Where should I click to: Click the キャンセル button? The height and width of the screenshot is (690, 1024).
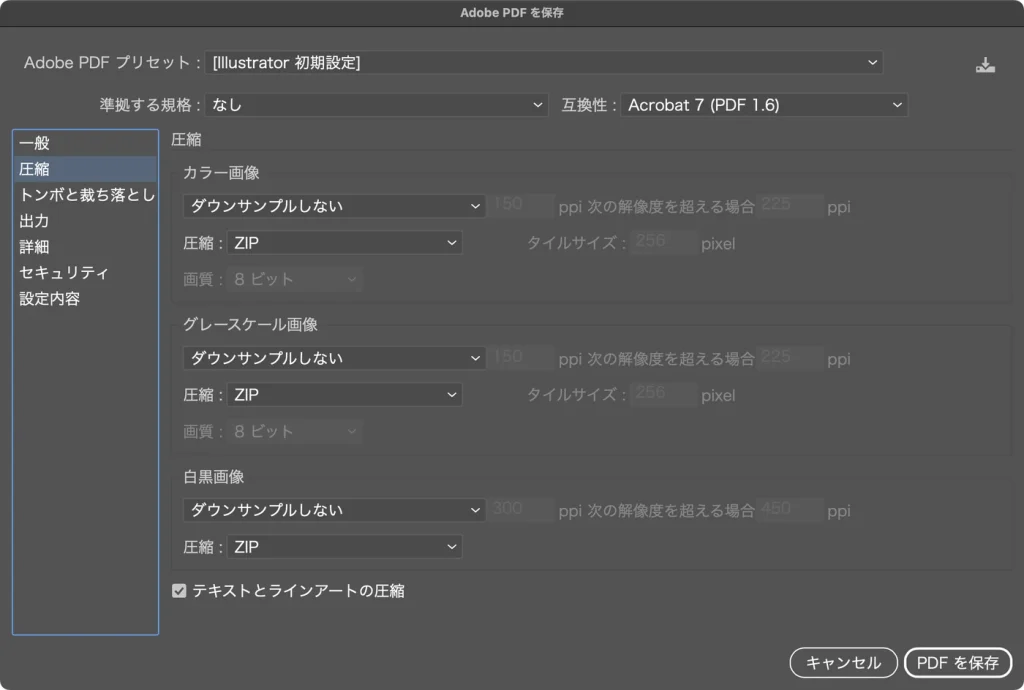843,663
